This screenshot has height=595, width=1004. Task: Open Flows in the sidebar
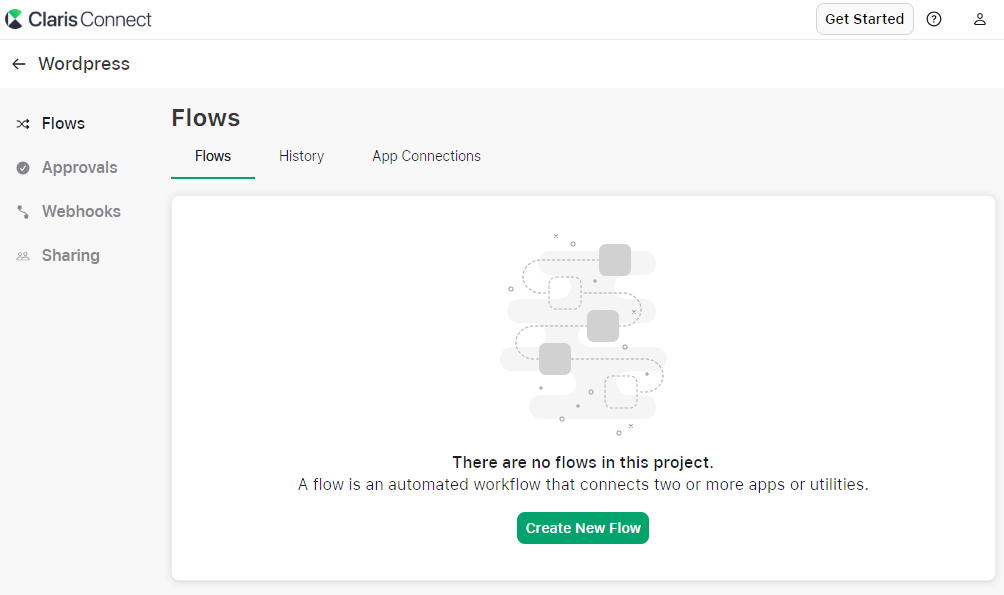coord(63,124)
